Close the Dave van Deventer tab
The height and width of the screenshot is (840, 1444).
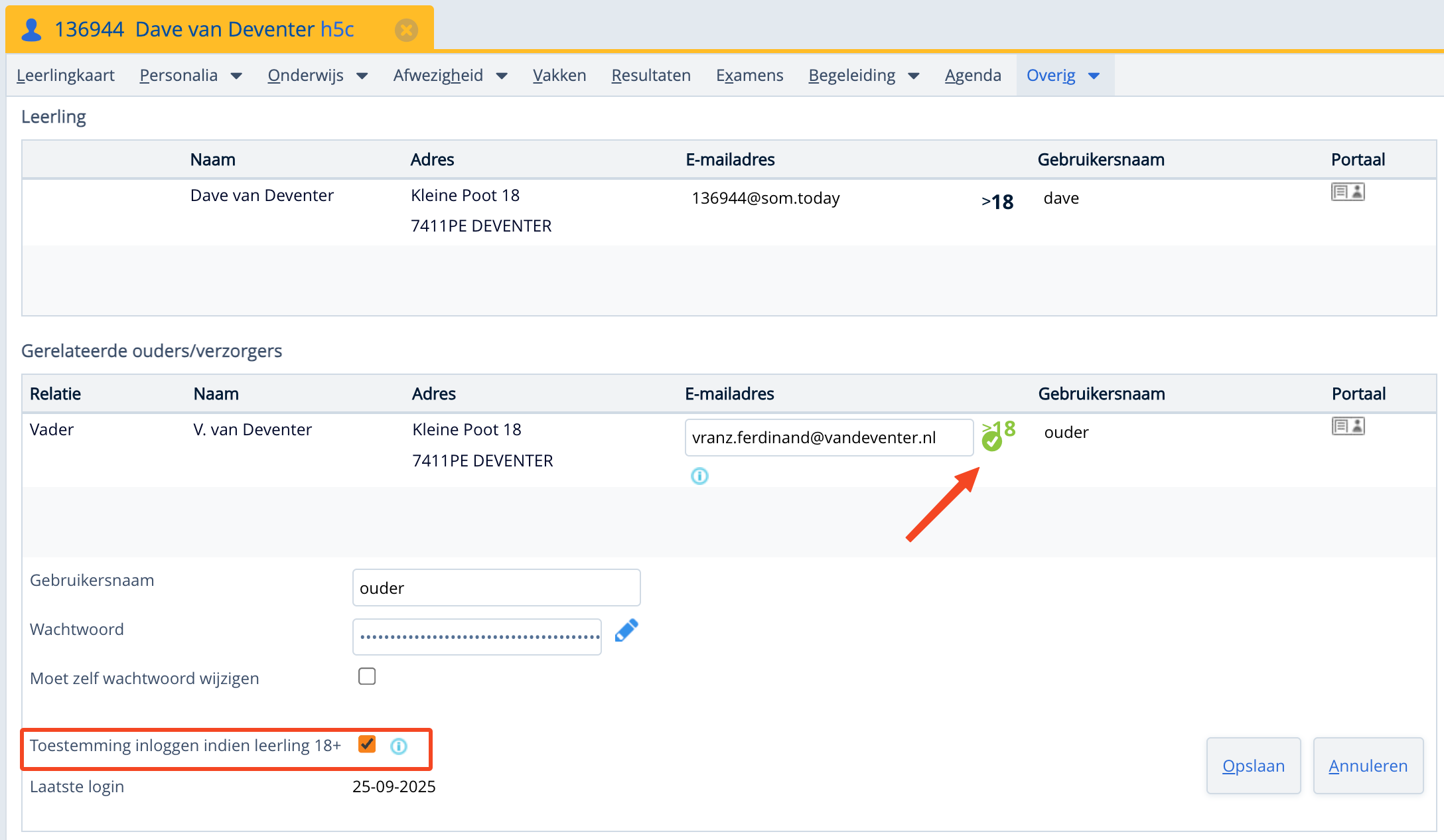(406, 30)
